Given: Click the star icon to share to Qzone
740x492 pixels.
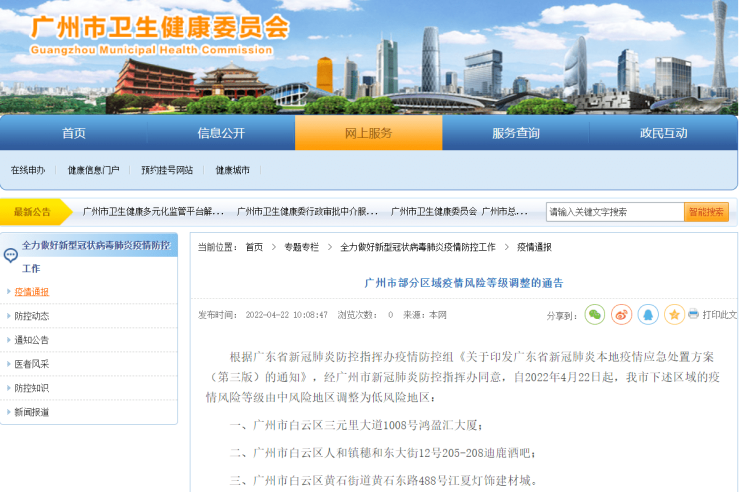Looking at the screenshot, I should click(x=674, y=314).
